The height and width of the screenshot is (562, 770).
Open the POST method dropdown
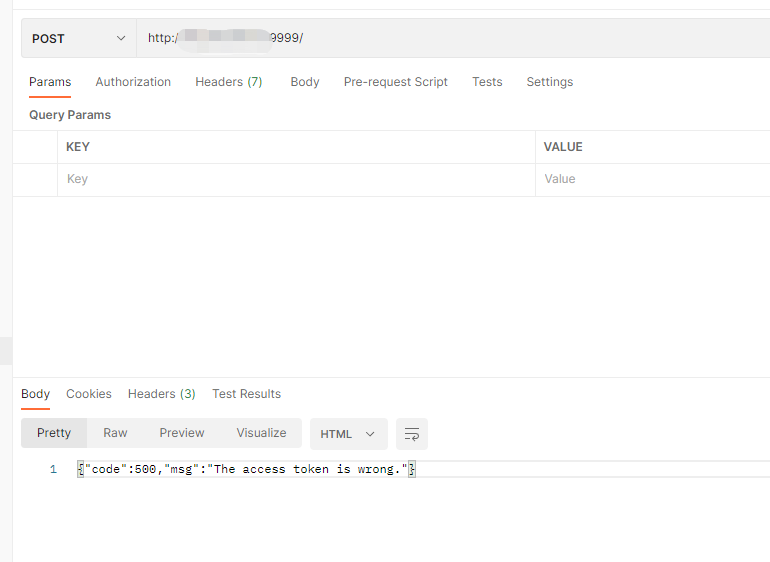78,38
